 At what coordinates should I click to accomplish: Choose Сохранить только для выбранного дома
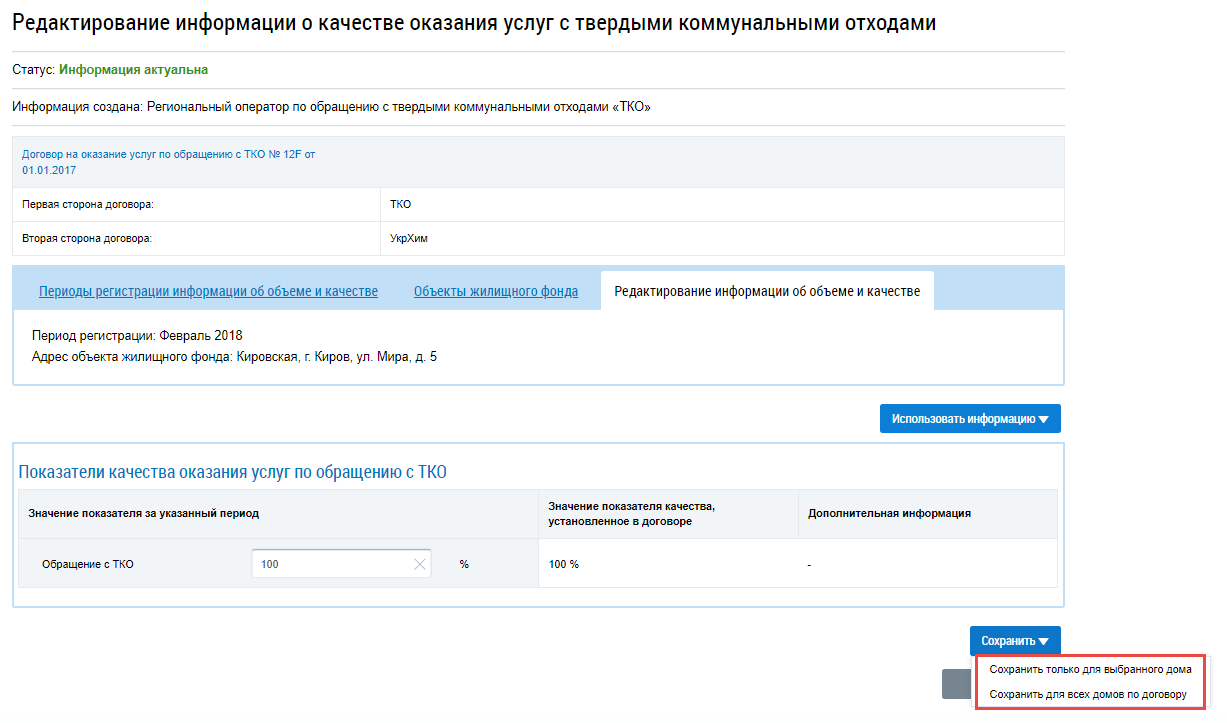click(1089, 669)
